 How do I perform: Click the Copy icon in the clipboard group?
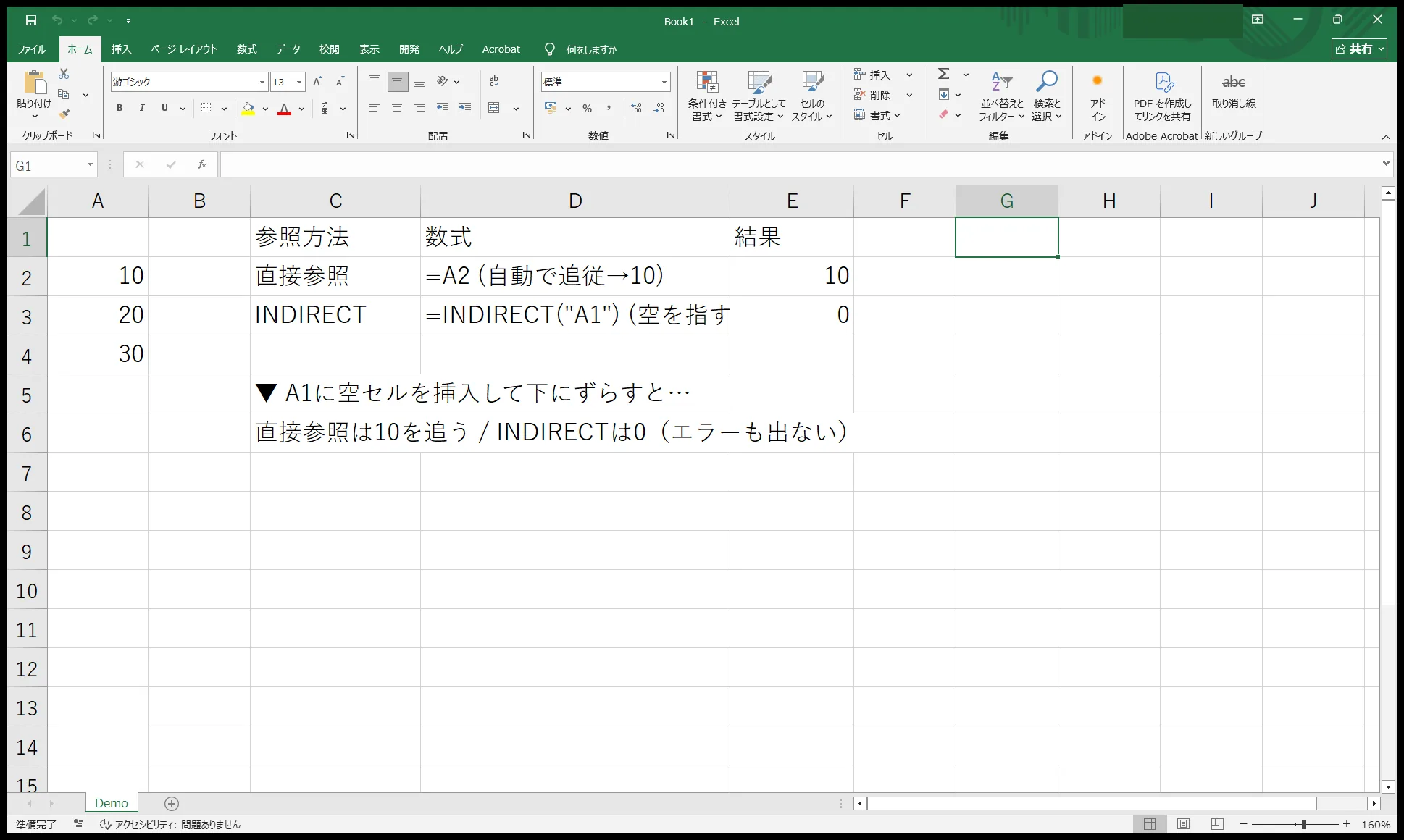click(x=64, y=95)
